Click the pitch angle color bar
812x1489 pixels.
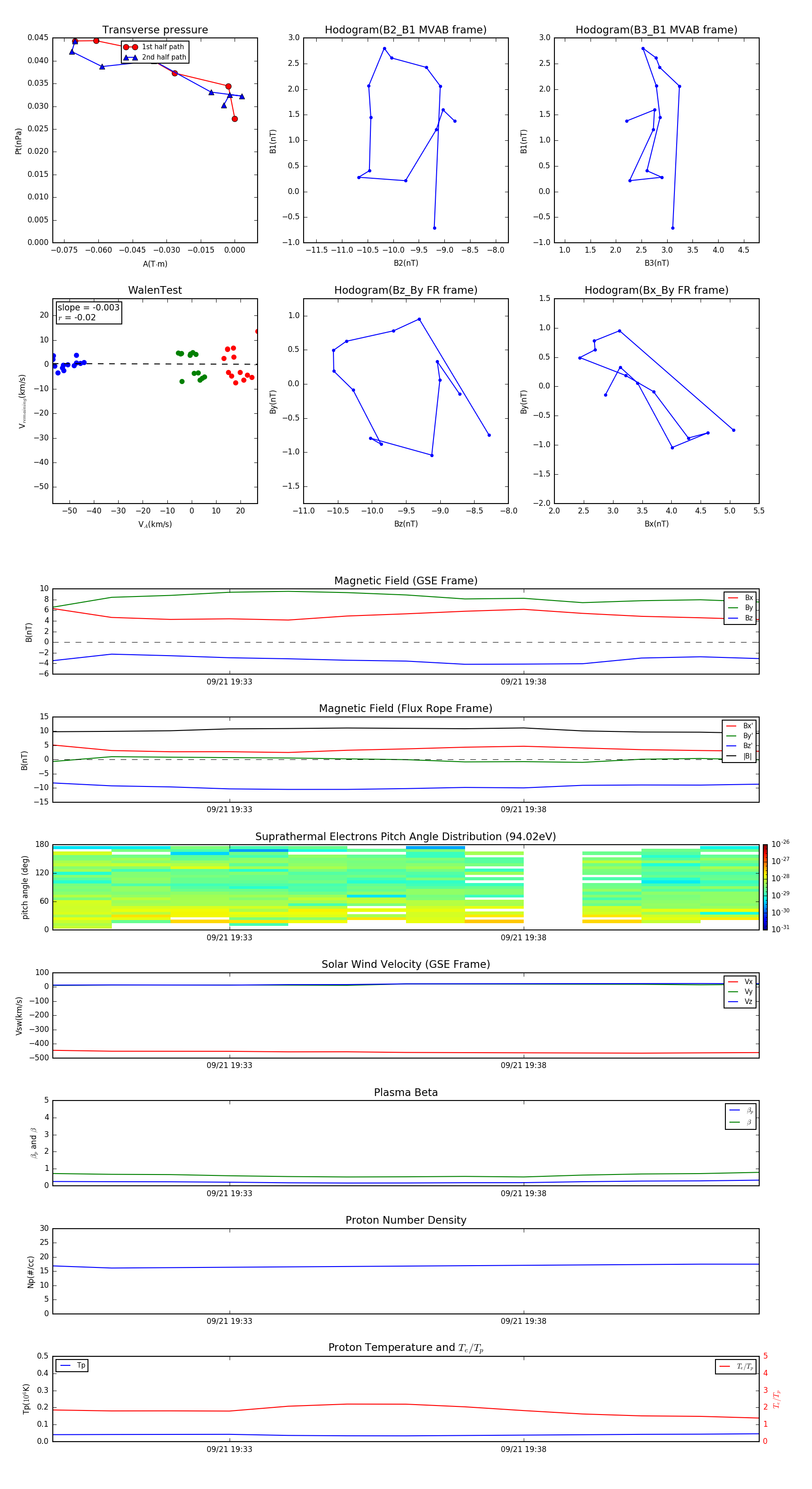tap(765, 887)
